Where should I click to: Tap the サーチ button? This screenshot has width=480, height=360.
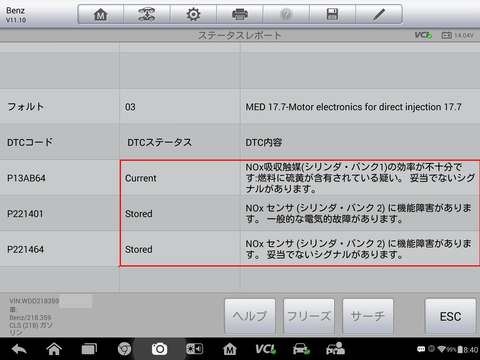(x=368, y=316)
